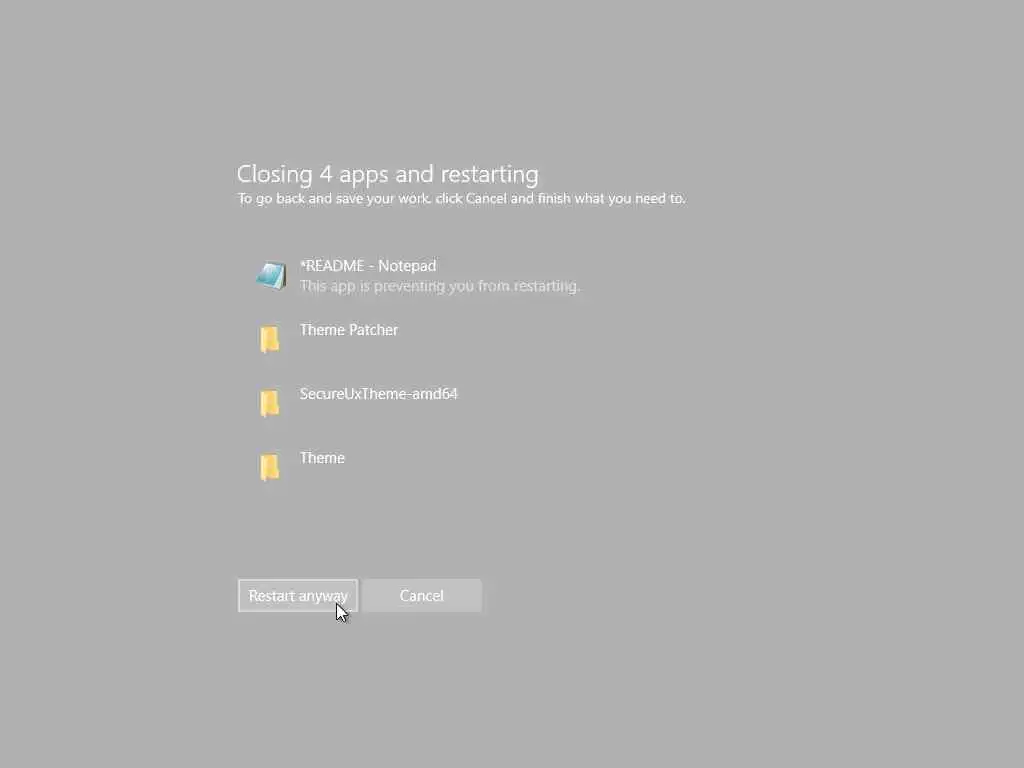Select the standalone Theme entry label

click(x=322, y=458)
